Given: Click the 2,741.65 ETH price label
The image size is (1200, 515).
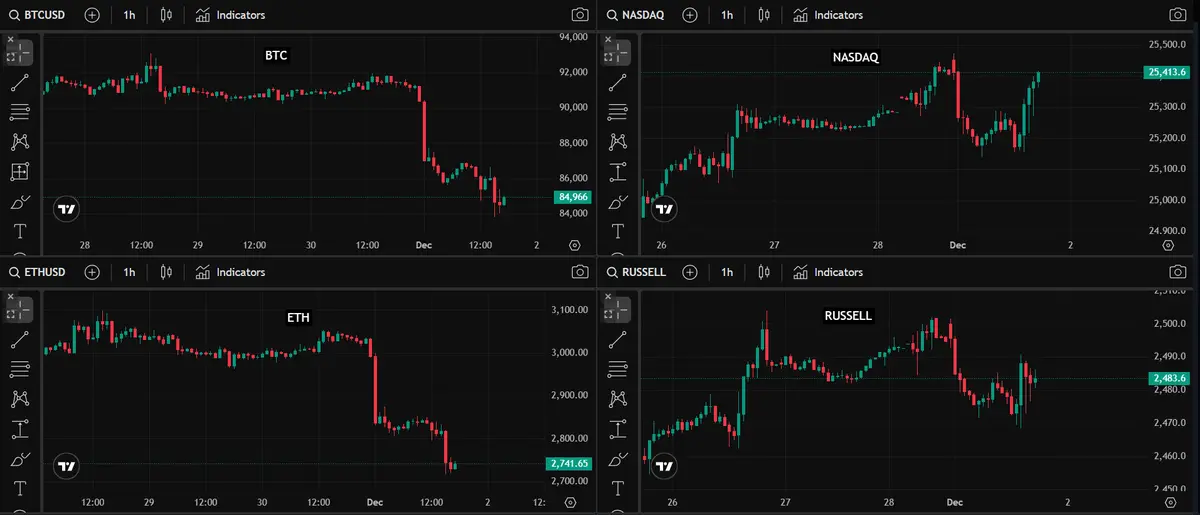Looking at the screenshot, I should tap(569, 464).
